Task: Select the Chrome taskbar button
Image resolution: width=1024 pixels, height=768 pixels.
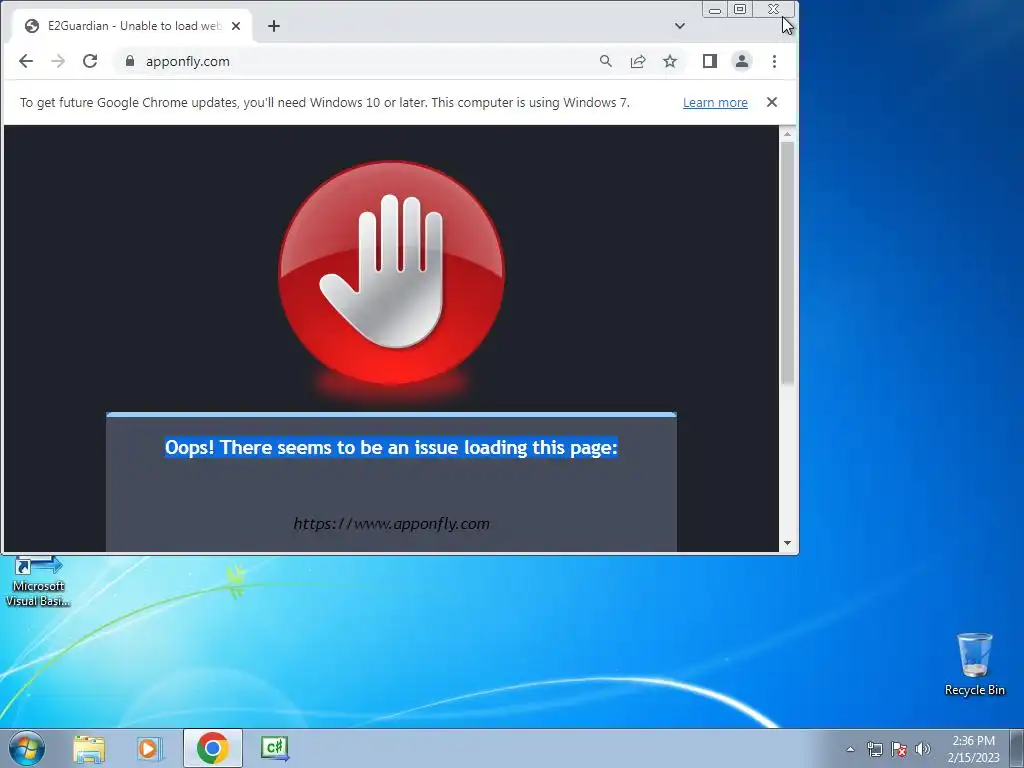Action: pos(213,748)
